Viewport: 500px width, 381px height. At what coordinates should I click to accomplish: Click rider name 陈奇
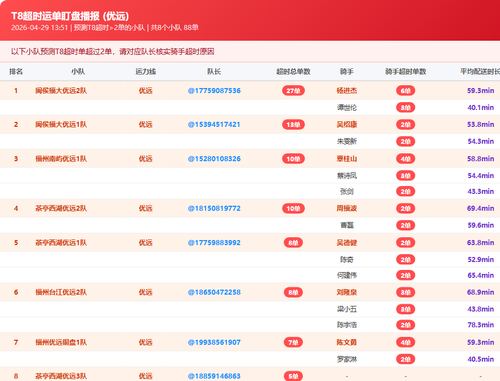coord(347,259)
